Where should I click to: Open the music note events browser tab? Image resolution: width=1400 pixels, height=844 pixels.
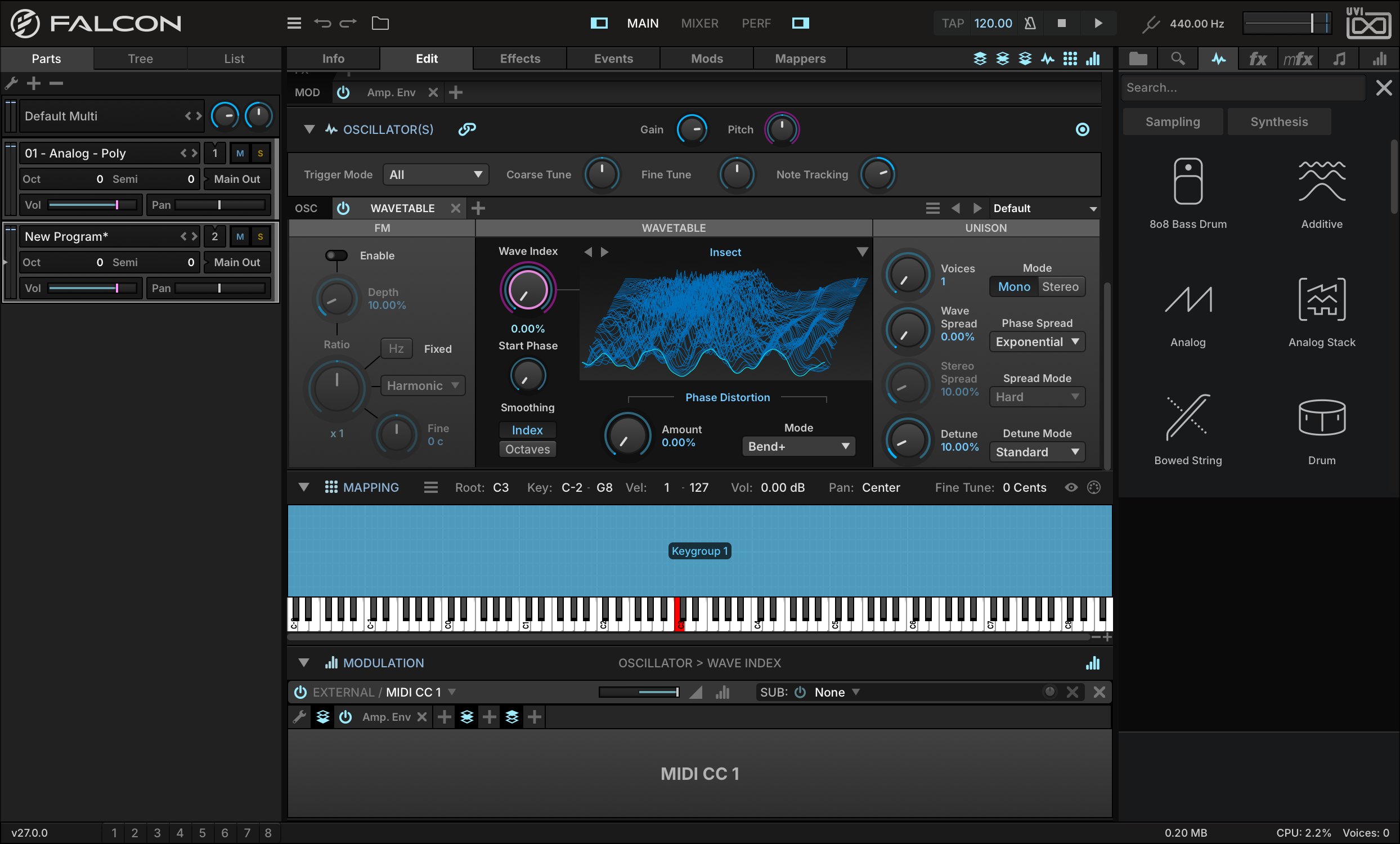(x=1339, y=59)
